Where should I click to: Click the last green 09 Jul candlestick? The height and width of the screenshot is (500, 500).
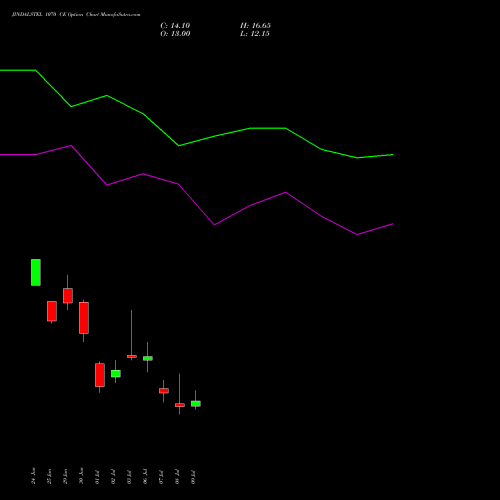(196, 404)
